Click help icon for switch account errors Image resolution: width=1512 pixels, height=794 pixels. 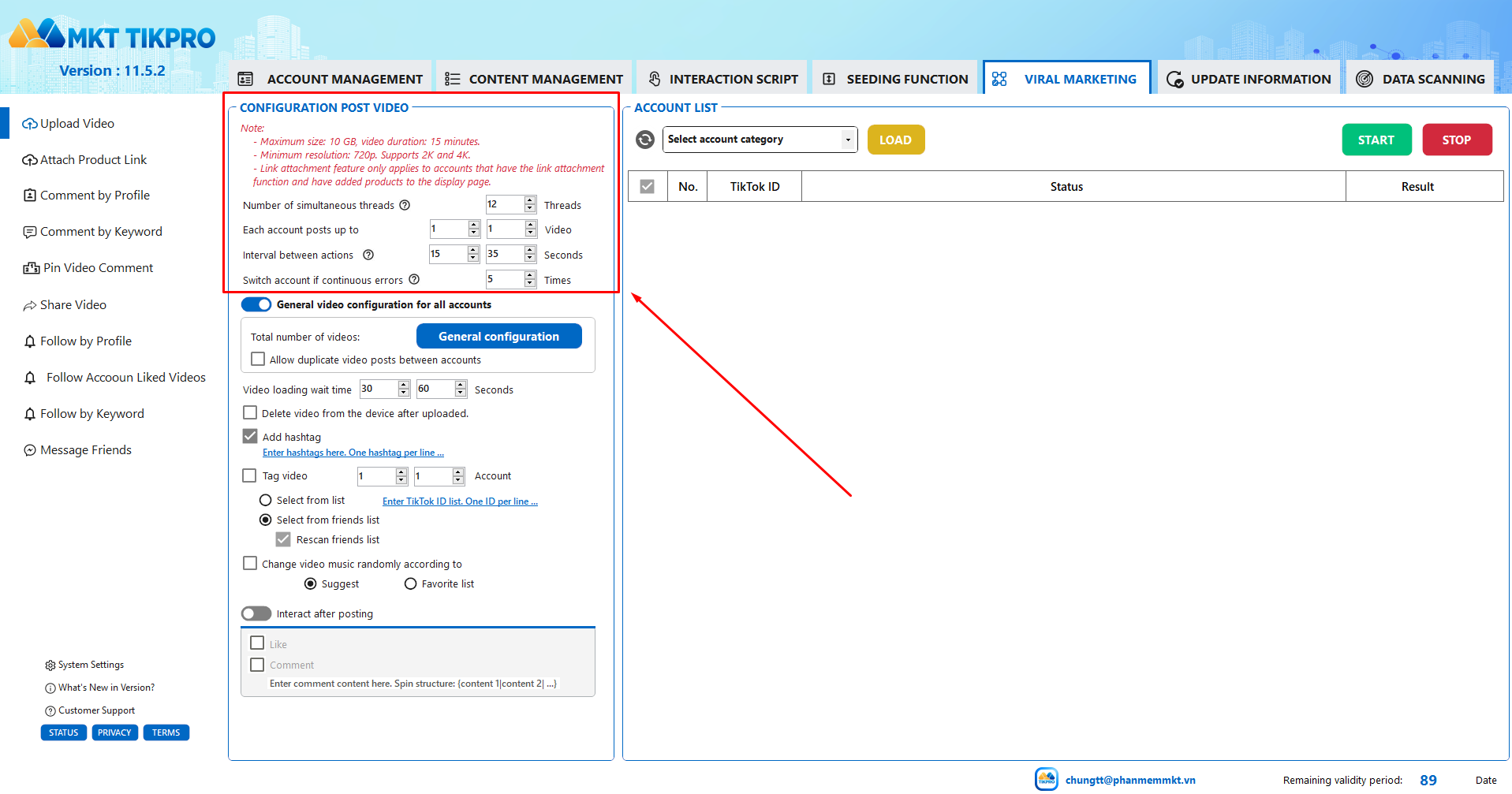pyautogui.click(x=414, y=279)
